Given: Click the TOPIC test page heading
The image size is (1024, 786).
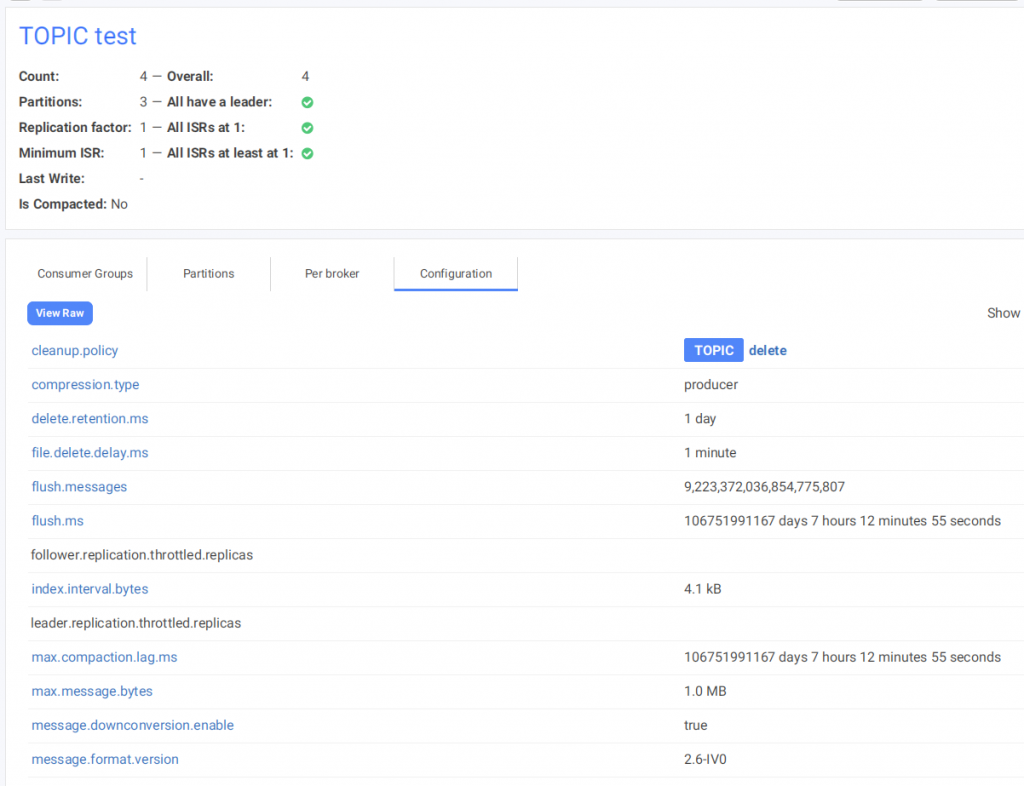Looking at the screenshot, I should tap(78, 36).
